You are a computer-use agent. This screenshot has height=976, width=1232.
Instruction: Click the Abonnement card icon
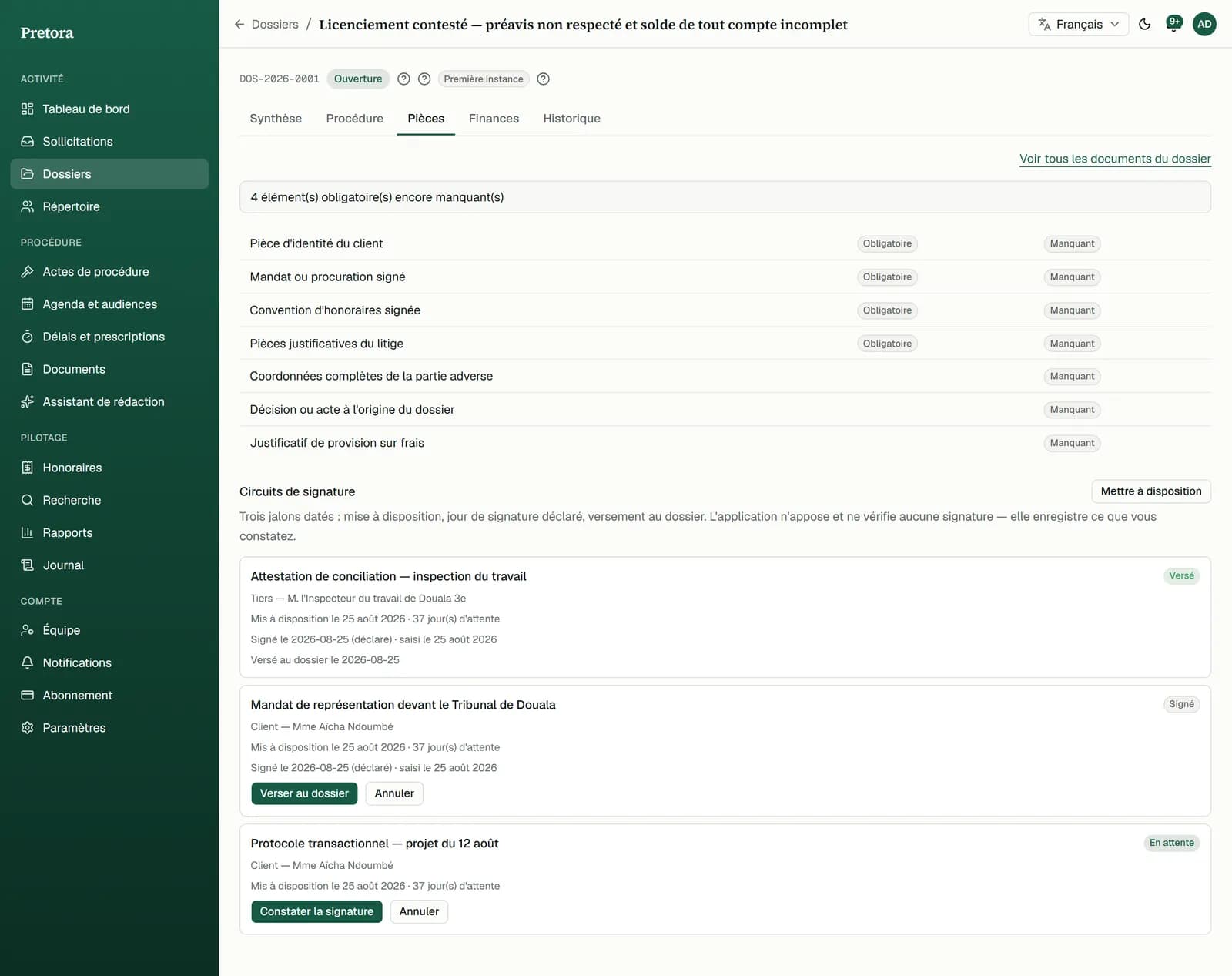tap(27, 696)
